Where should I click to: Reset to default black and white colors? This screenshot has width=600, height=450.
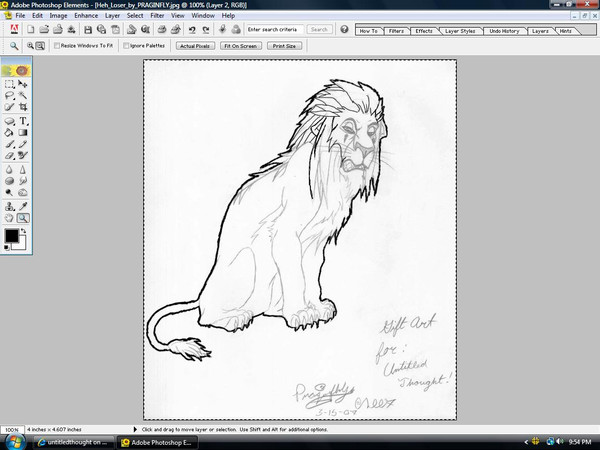point(7,248)
